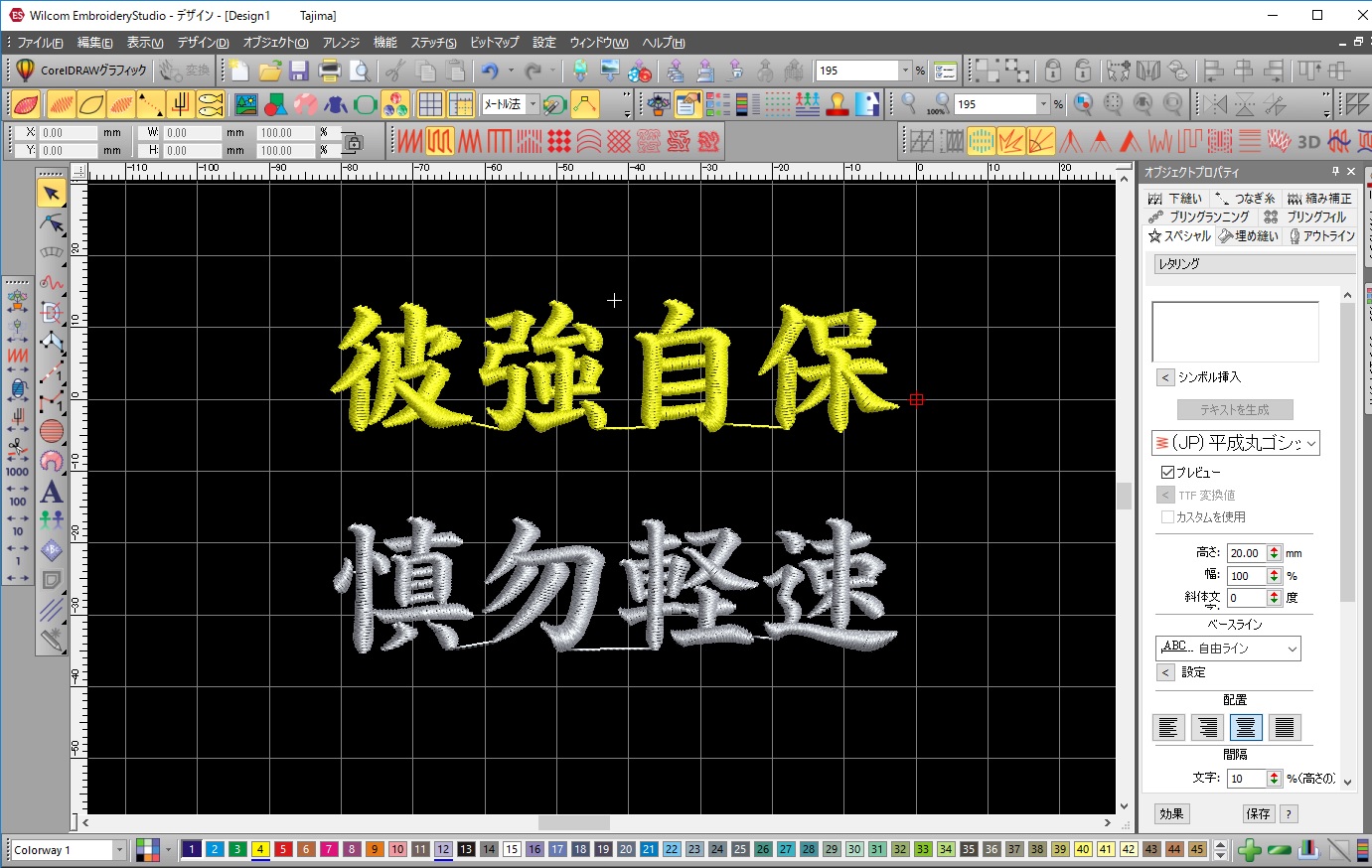This screenshot has height=868, width=1372.
Task: Click the Undo arrow icon
Action: (490, 71)
